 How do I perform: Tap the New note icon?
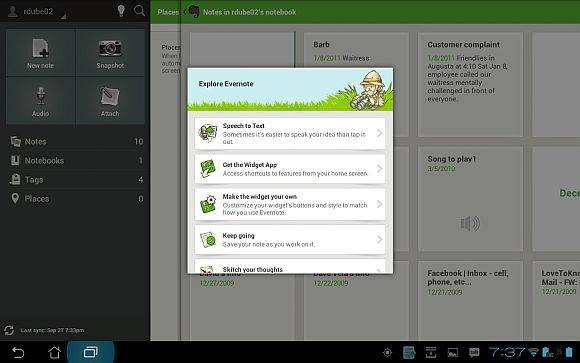click(x=40, y=49)
